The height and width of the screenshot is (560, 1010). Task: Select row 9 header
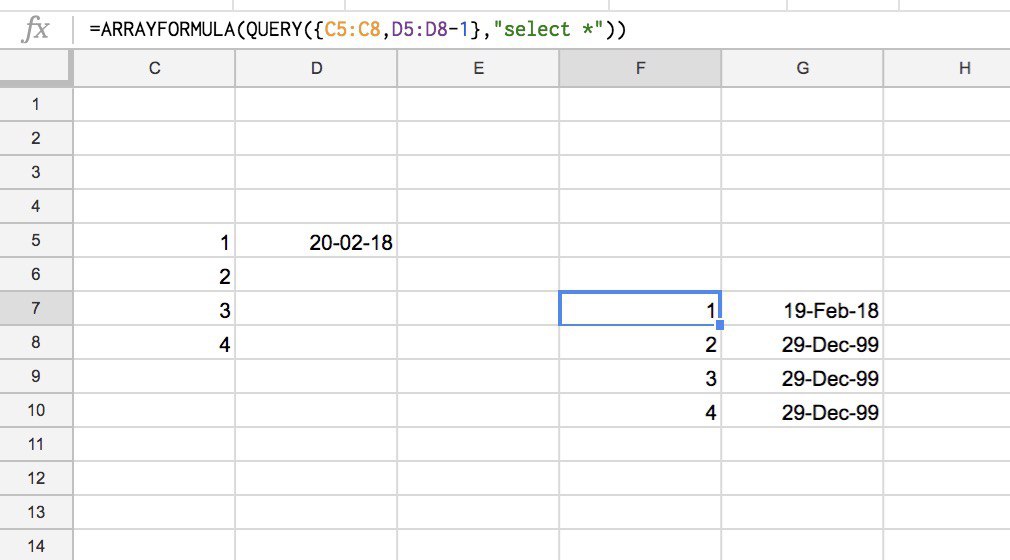(x=36, y=376)
